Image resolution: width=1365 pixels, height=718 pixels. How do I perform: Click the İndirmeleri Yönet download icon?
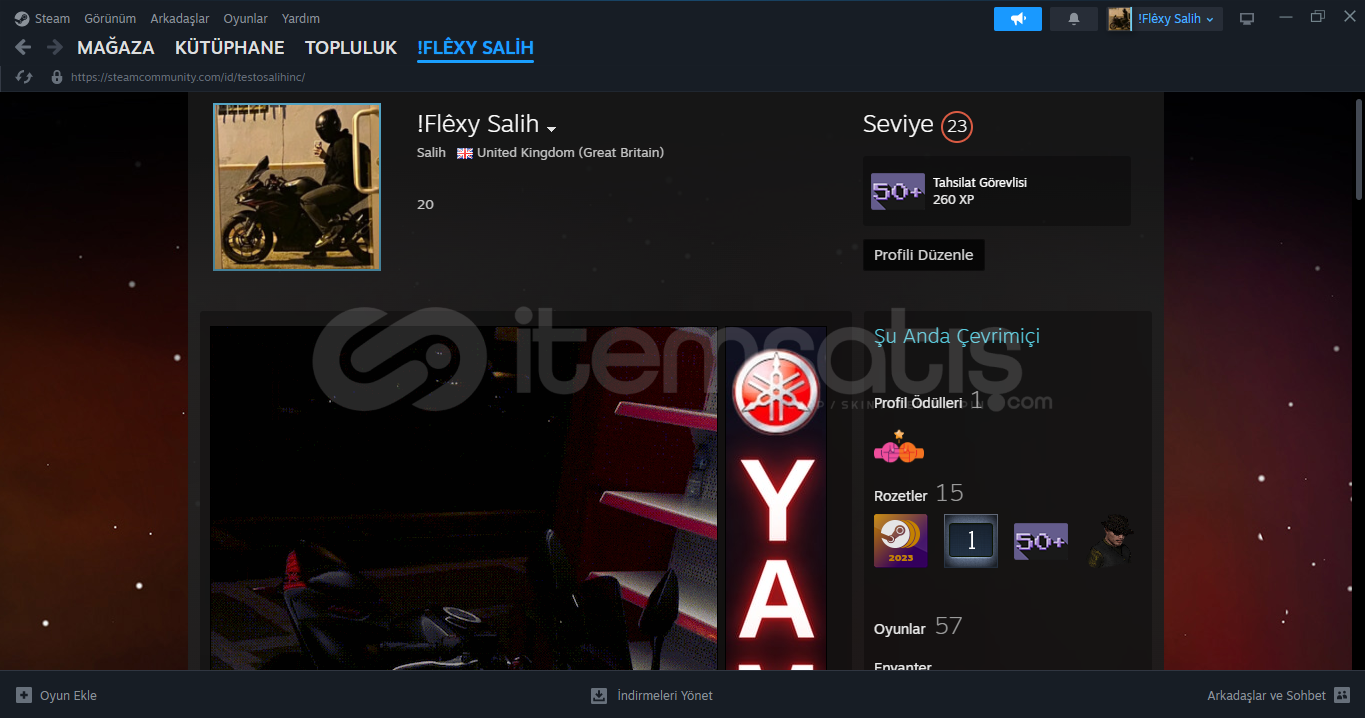pyautogui.click(x=599, y=695)
